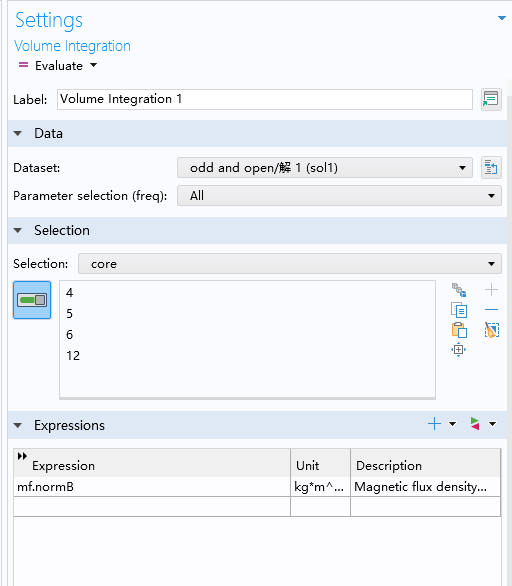Open the Dataset dropdown
This screenshot has height=586, width=512.
tap(325, 168)
